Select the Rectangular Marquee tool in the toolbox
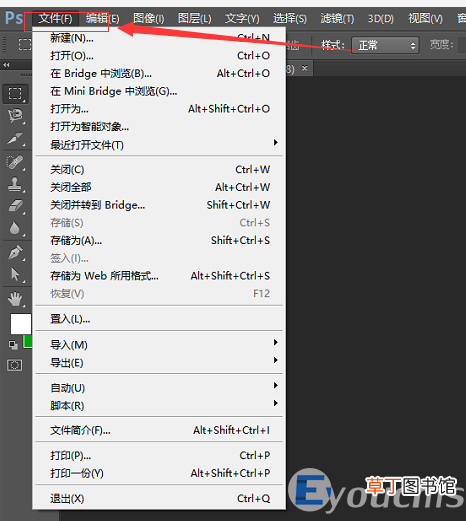 point(15,94)
